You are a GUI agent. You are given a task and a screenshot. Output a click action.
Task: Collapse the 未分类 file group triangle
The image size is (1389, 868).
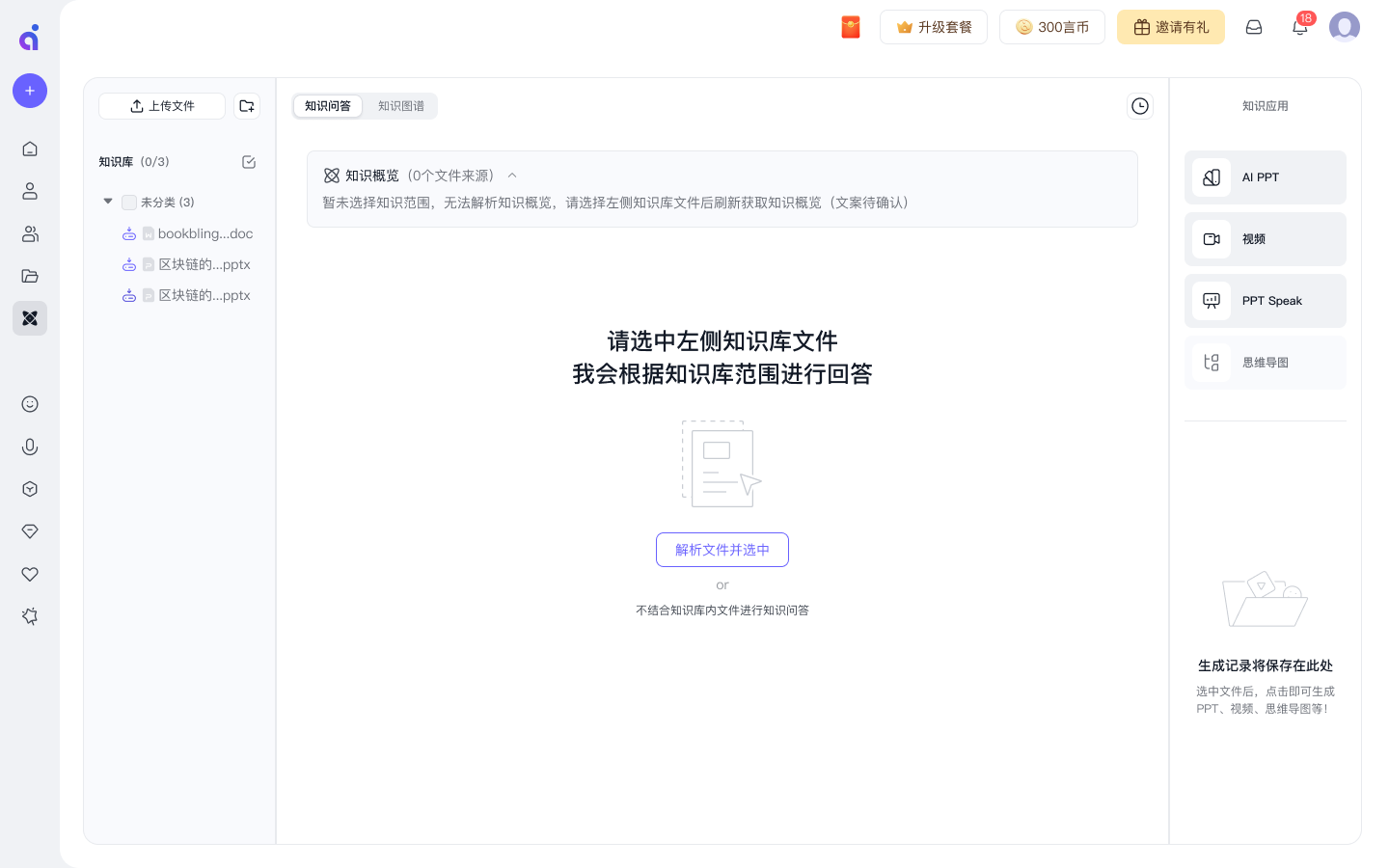point(108,202)
